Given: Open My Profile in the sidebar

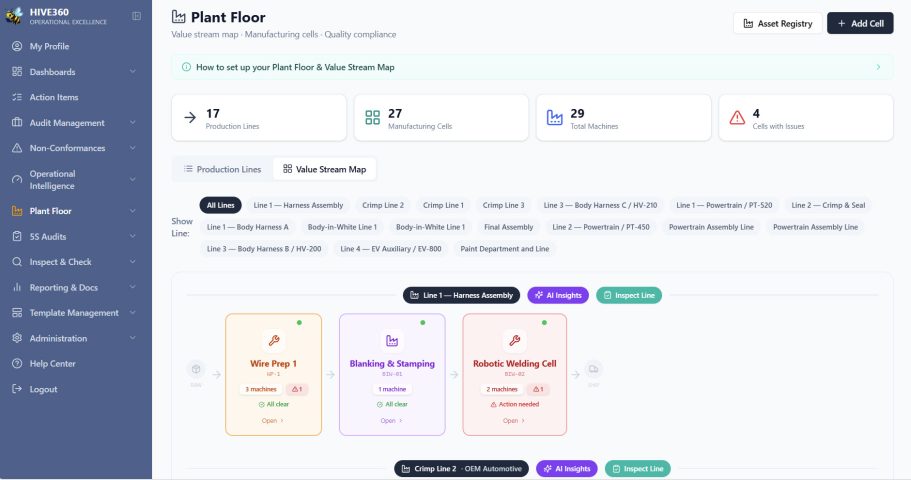Looking at the screenshot, I should tap(49, 46).
